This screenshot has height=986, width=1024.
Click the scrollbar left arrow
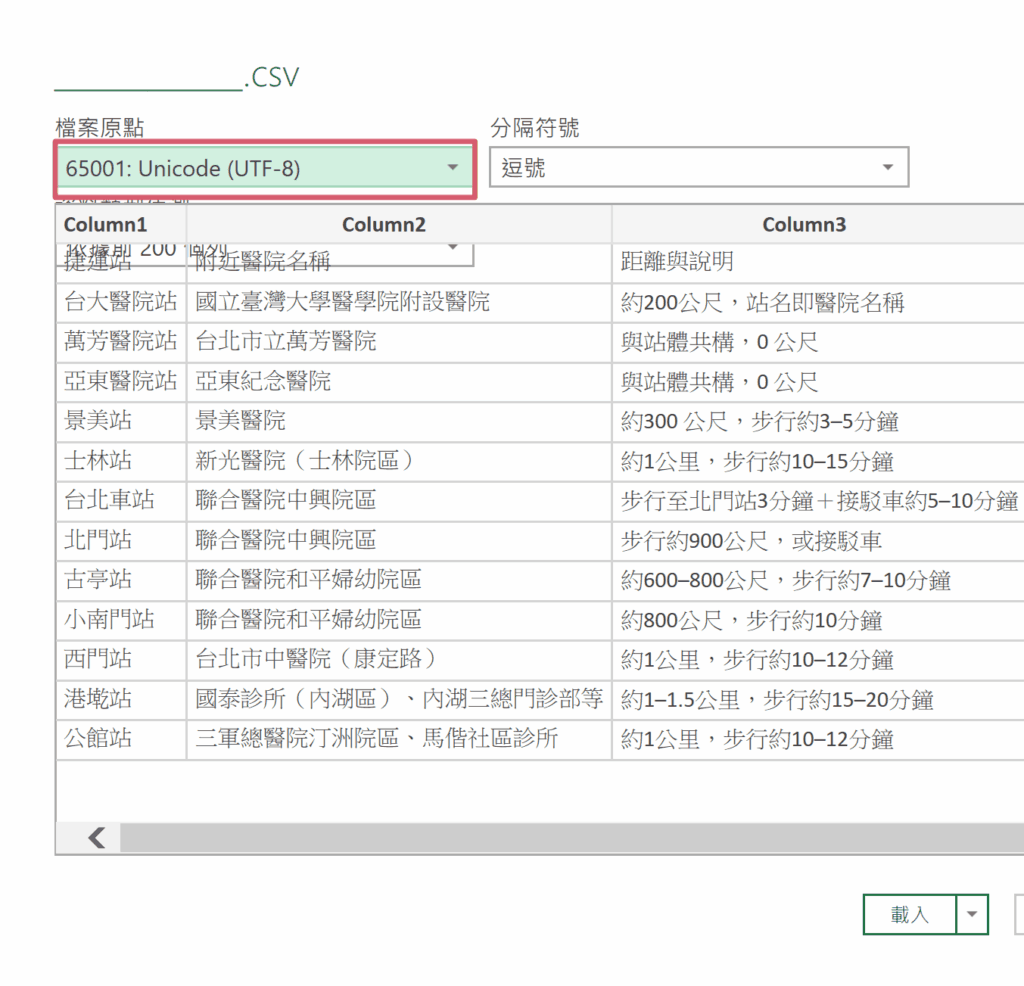tap(97, 838)
